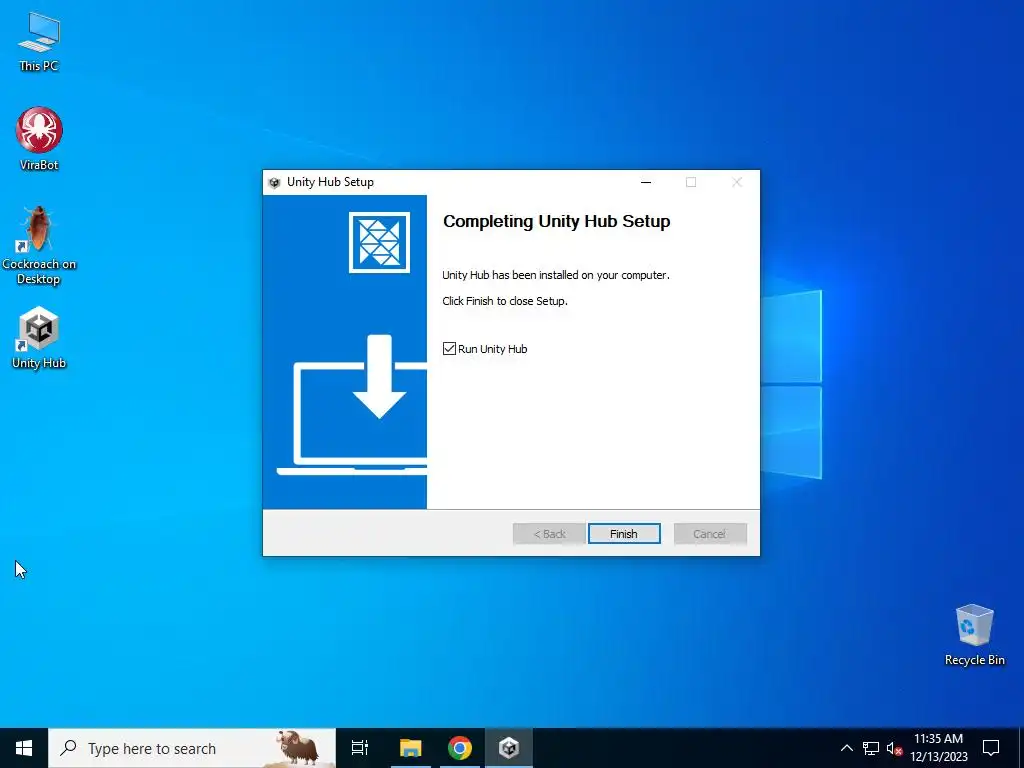Select the Cockroach on Desktop shortcut

[39, 246]
